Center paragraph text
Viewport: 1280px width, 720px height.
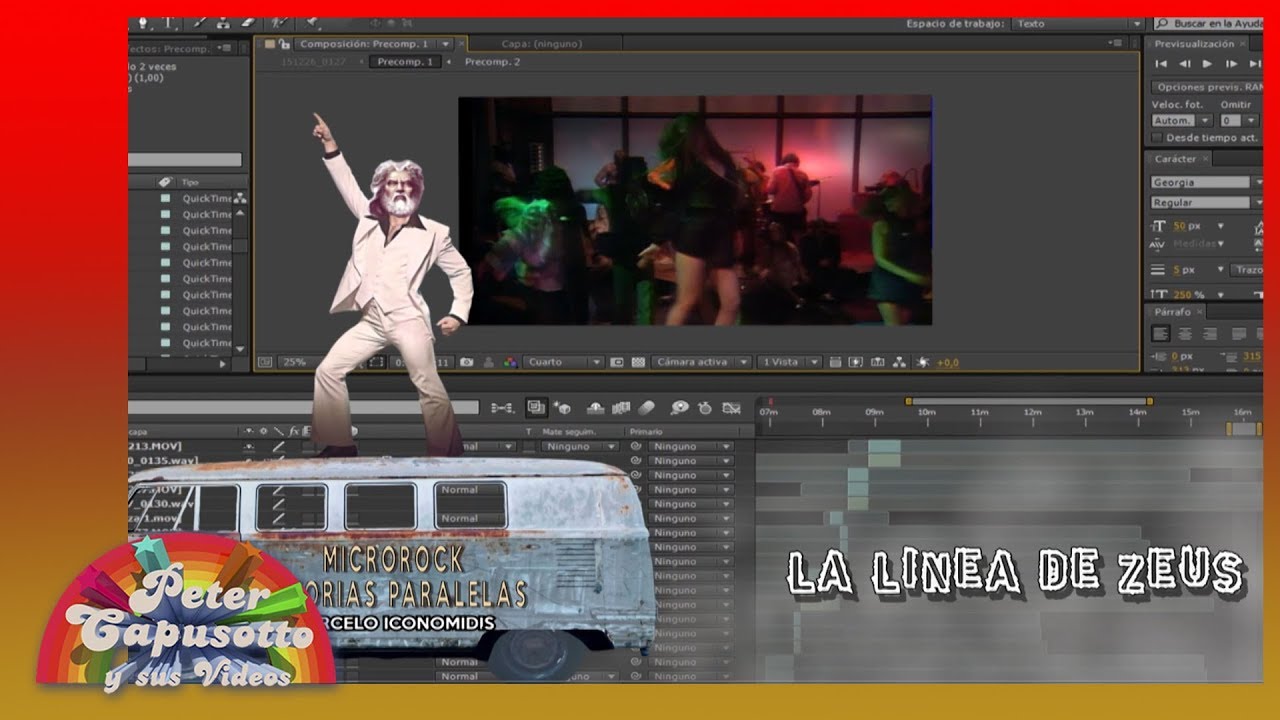tap(1185, 334)
